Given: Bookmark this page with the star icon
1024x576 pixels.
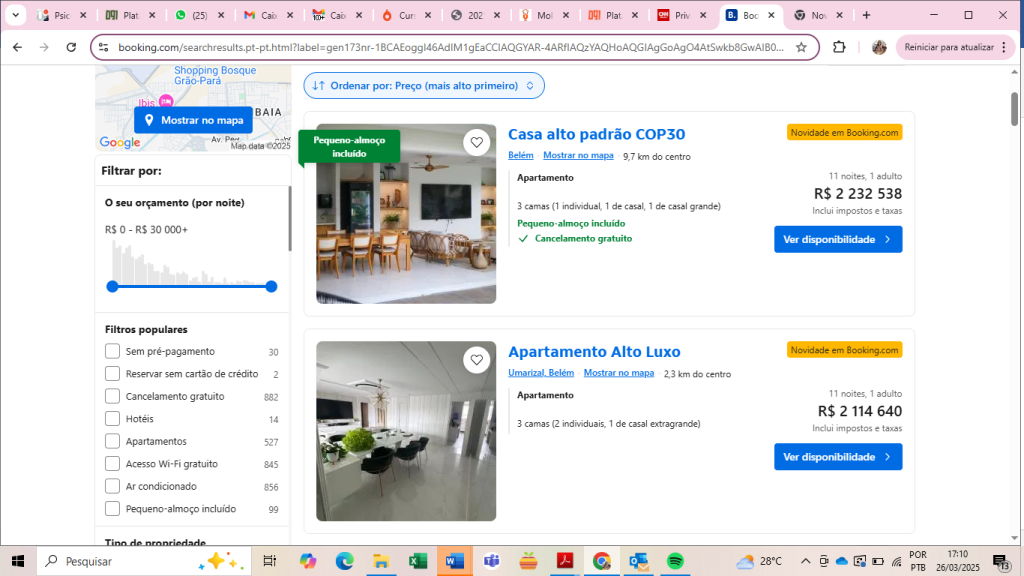Looking at the screenshot, I should [801, 47].
